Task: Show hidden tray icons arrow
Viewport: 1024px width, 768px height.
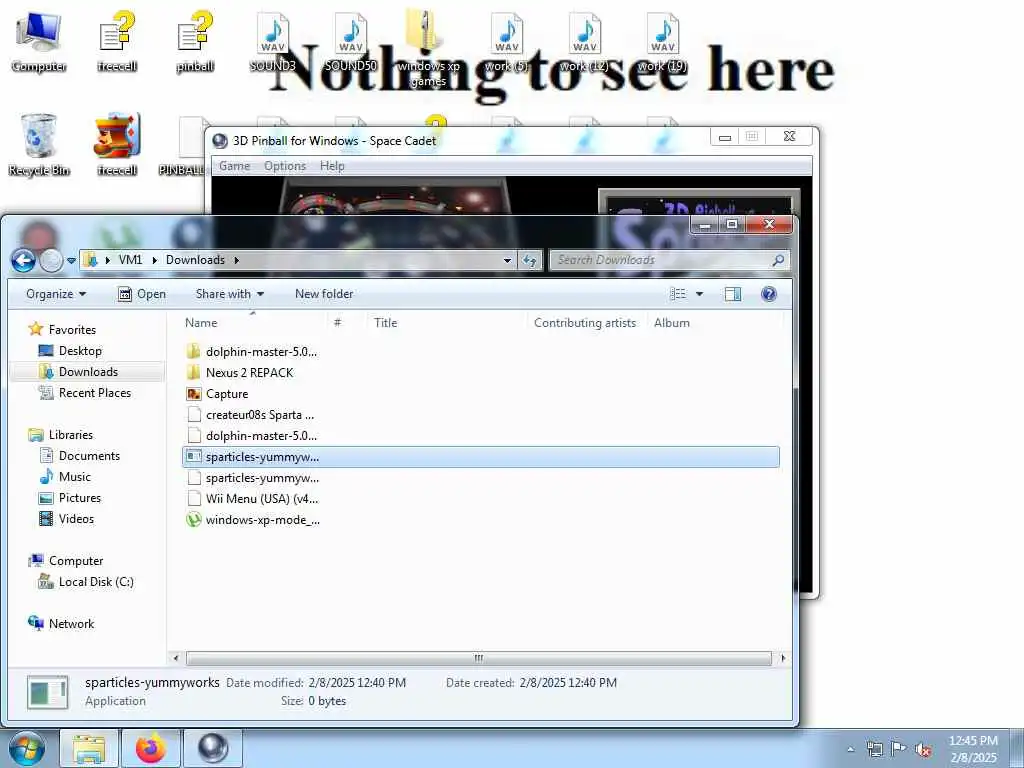Action: click(850, 749)
